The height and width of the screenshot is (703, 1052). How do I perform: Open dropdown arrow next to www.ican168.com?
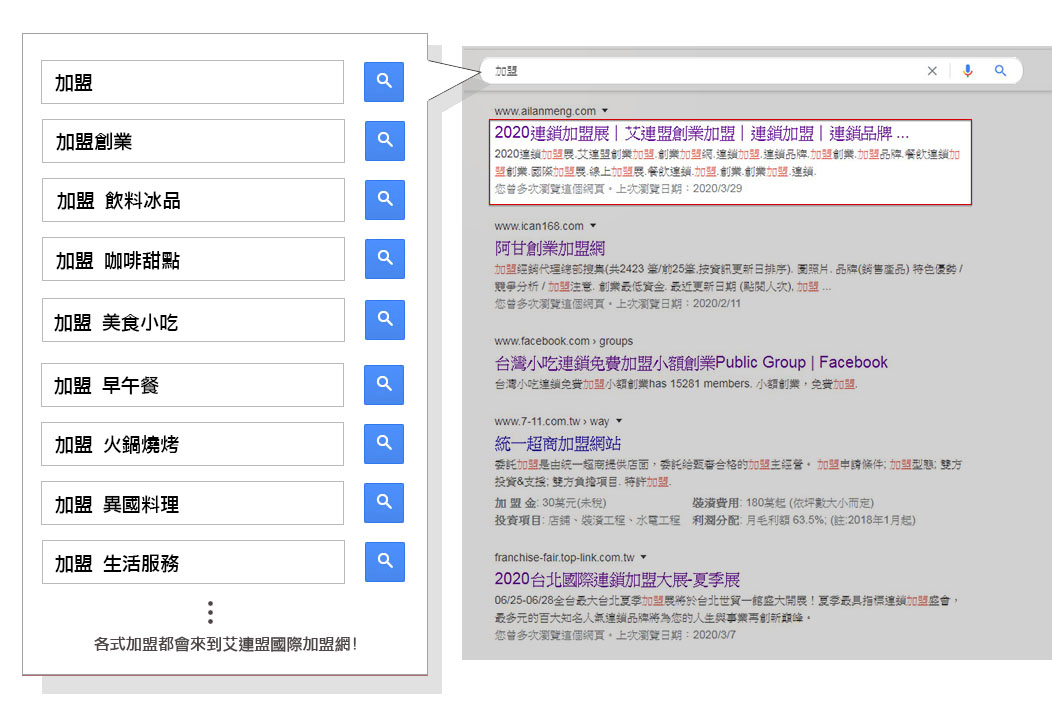(593, 226)
